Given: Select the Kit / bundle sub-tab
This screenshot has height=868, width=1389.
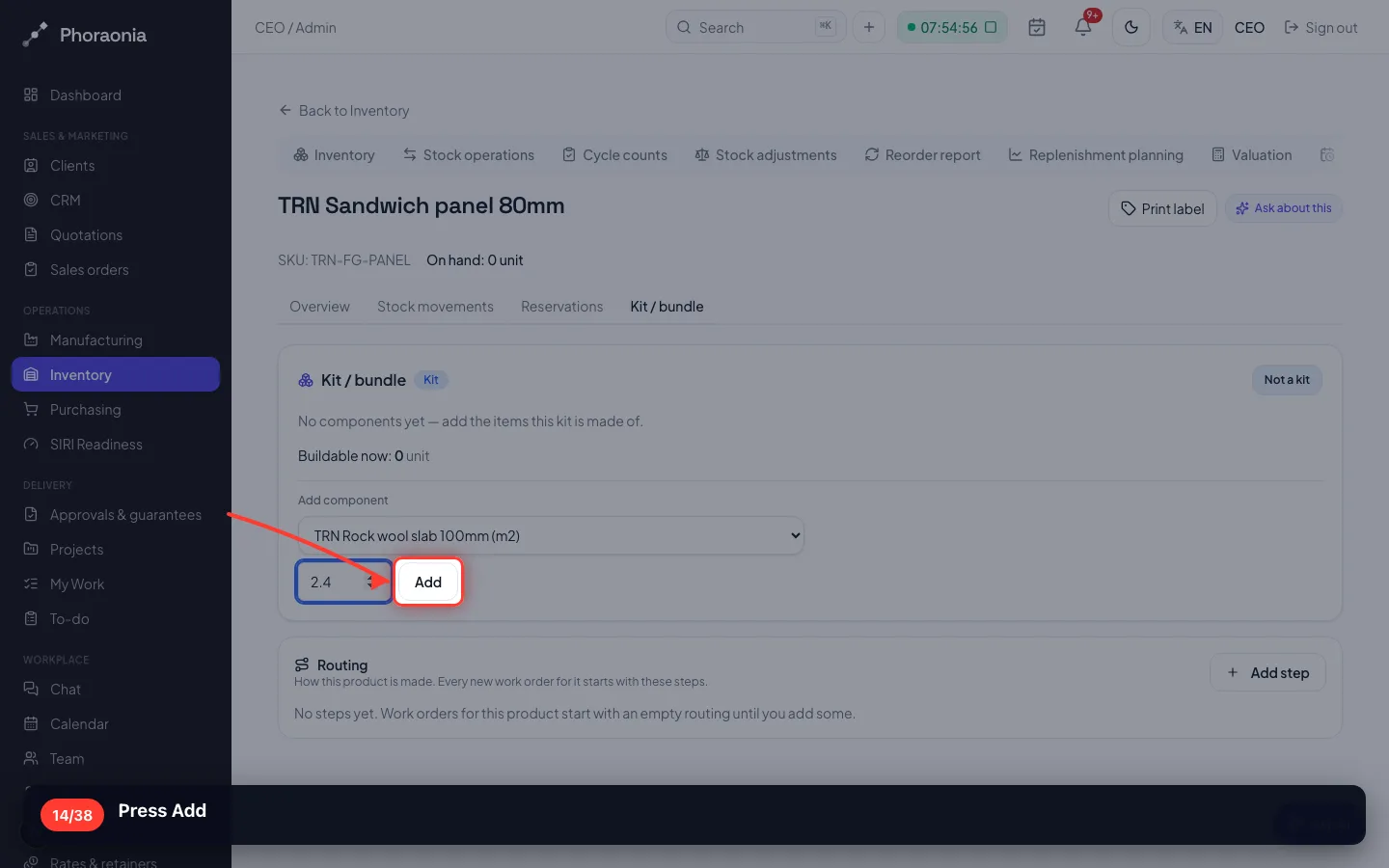Looking at the screenshot, I should pyautogui.click(x=667, y=307).
